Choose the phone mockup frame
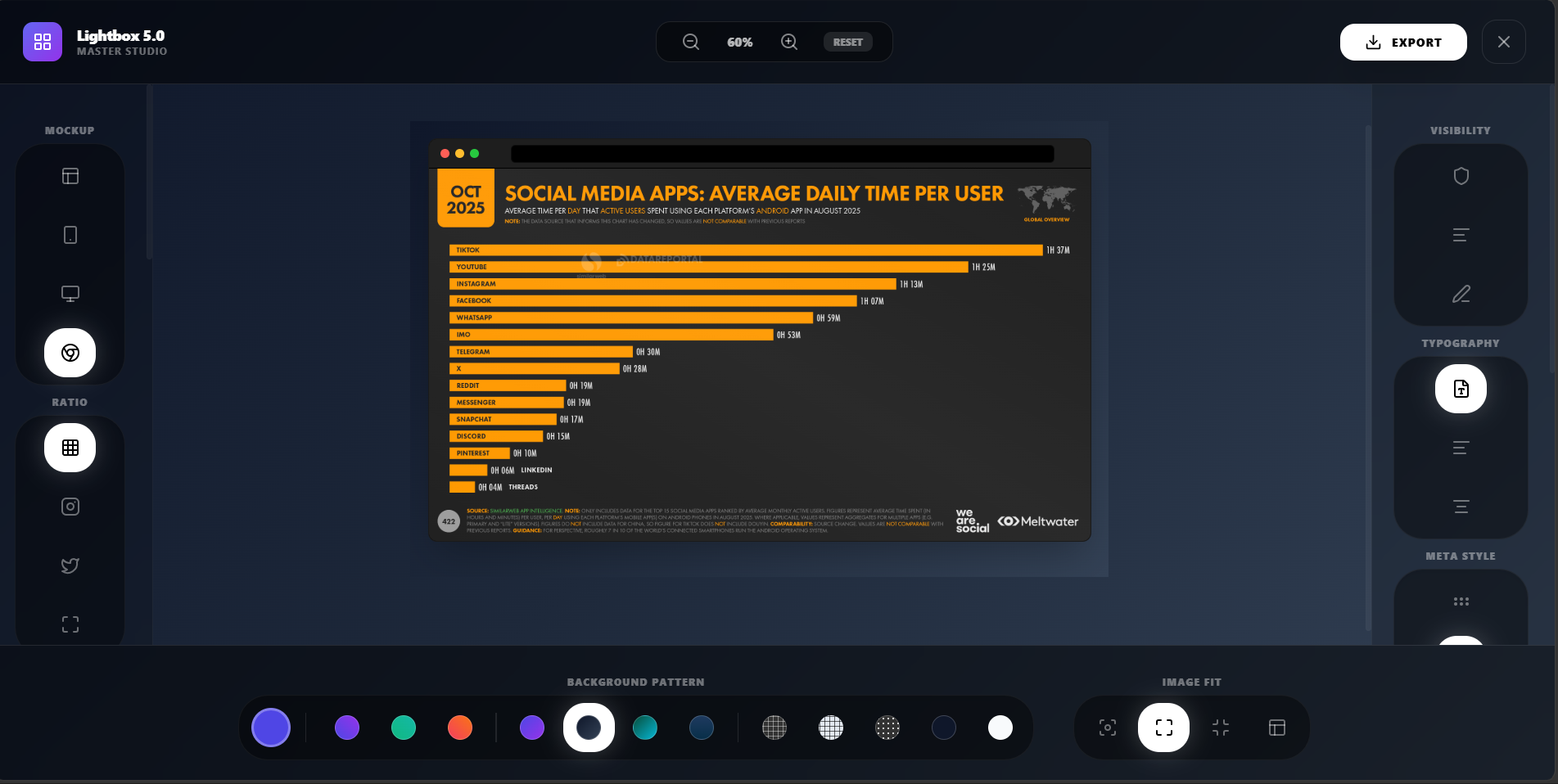 70,235
